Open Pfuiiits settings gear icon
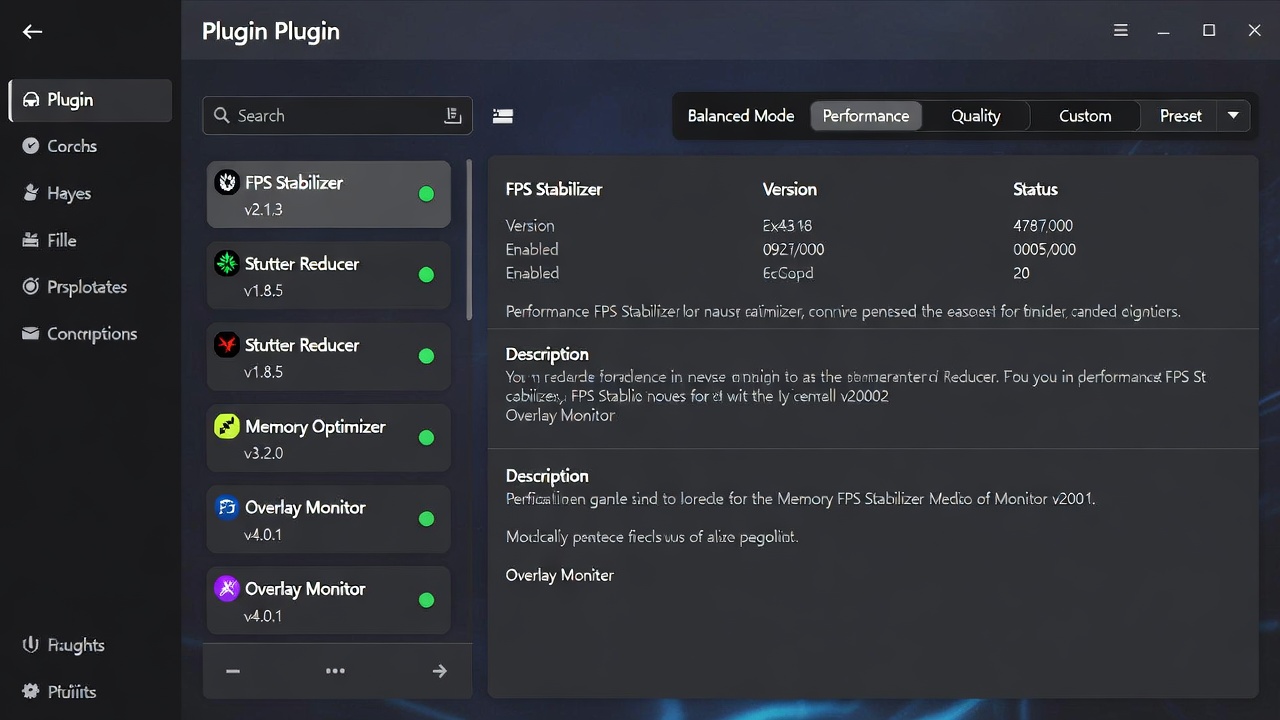This screenshot has width=1280, height=720. (x=30, y=691)
